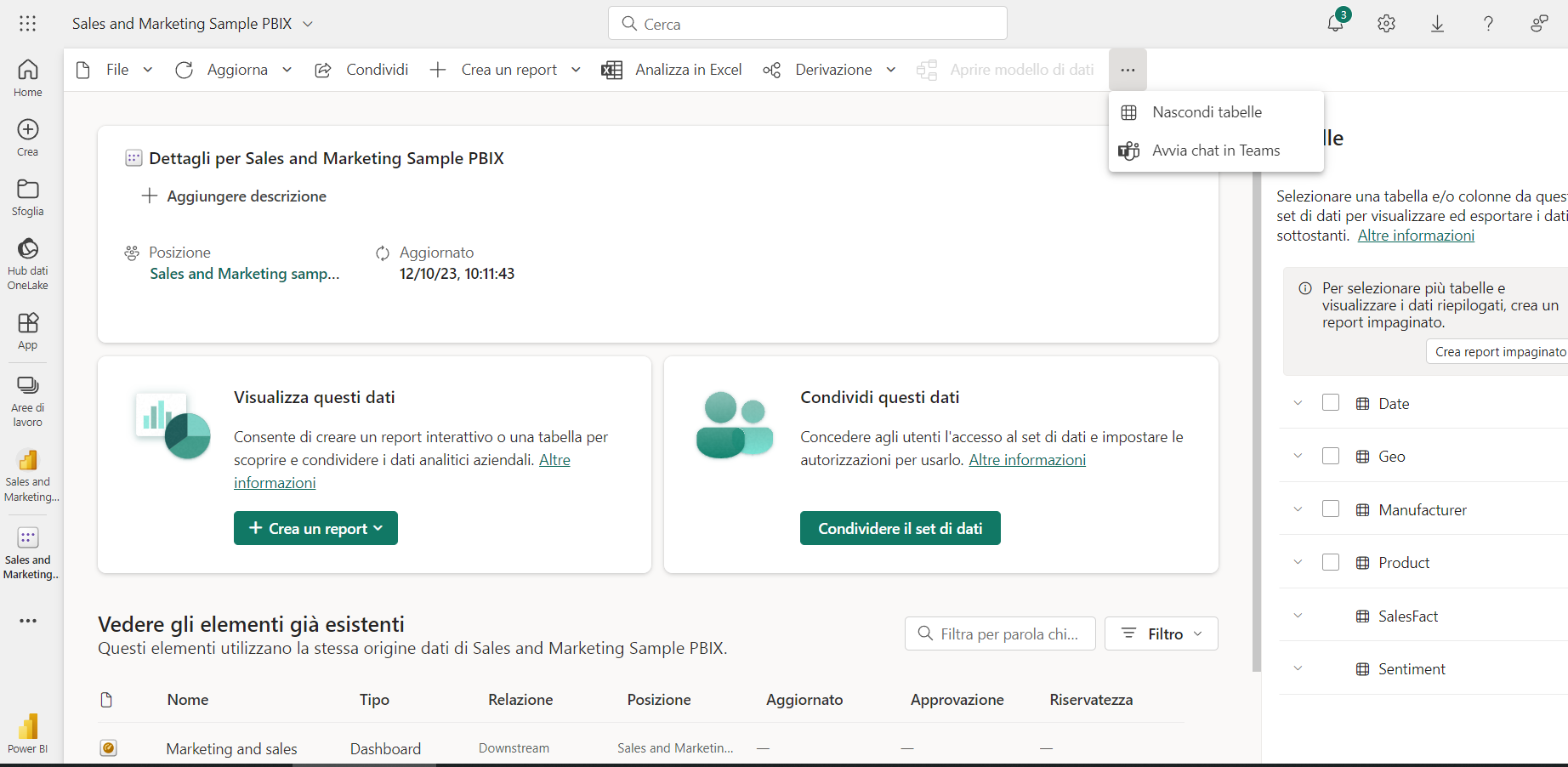Viewport: 1568px width, 767px height.
Task: Click Crea report impaginato button
Action: tap(1498, 351)
